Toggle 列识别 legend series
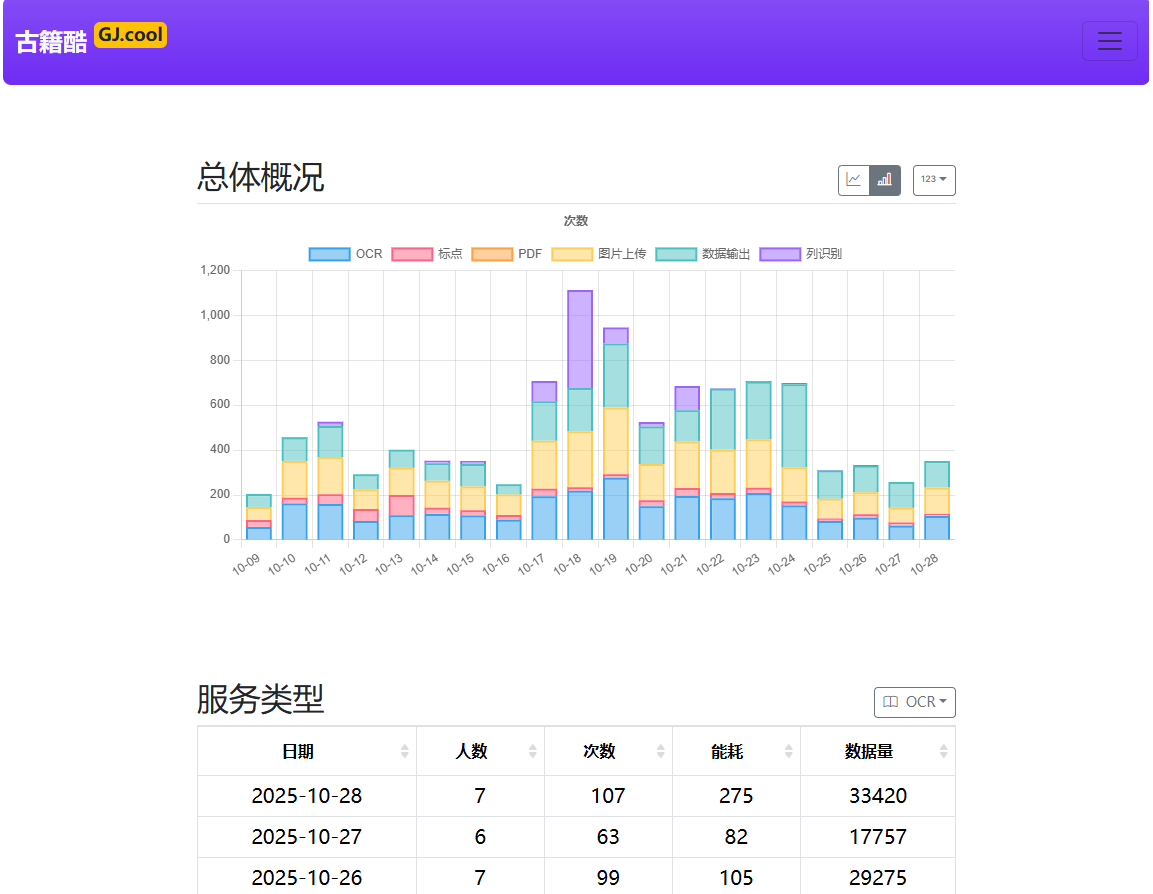 (801, 254)
